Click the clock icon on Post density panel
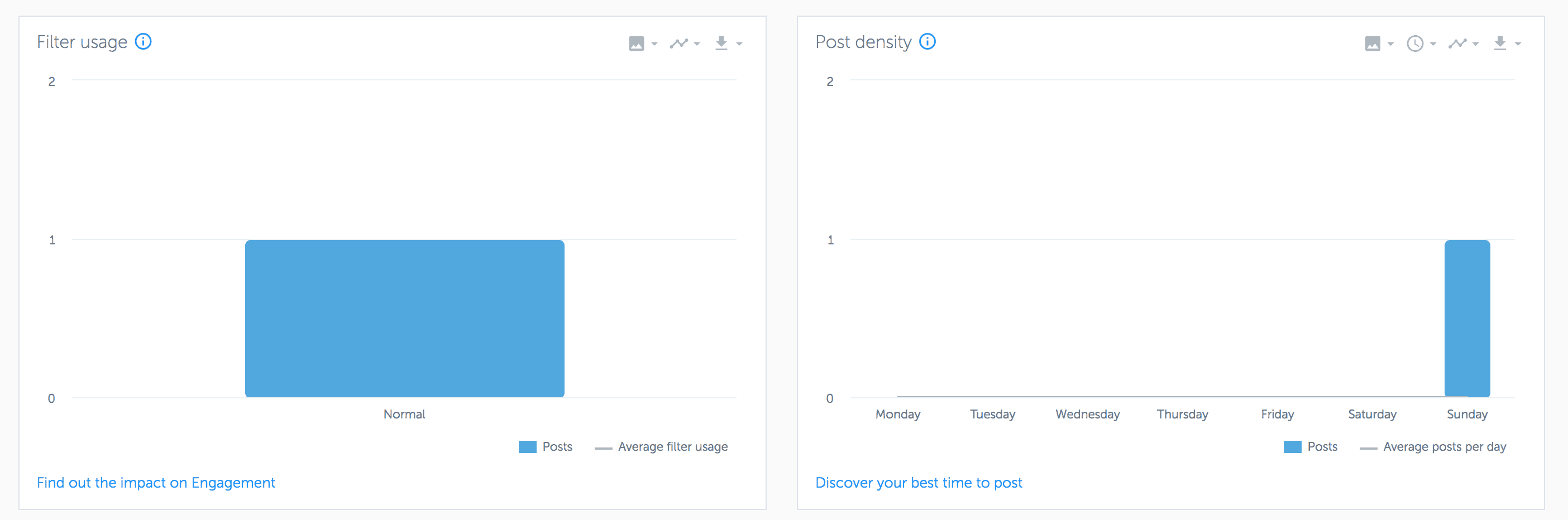The height and width of the screenshot is (520, 1568). click(1416, 42)
